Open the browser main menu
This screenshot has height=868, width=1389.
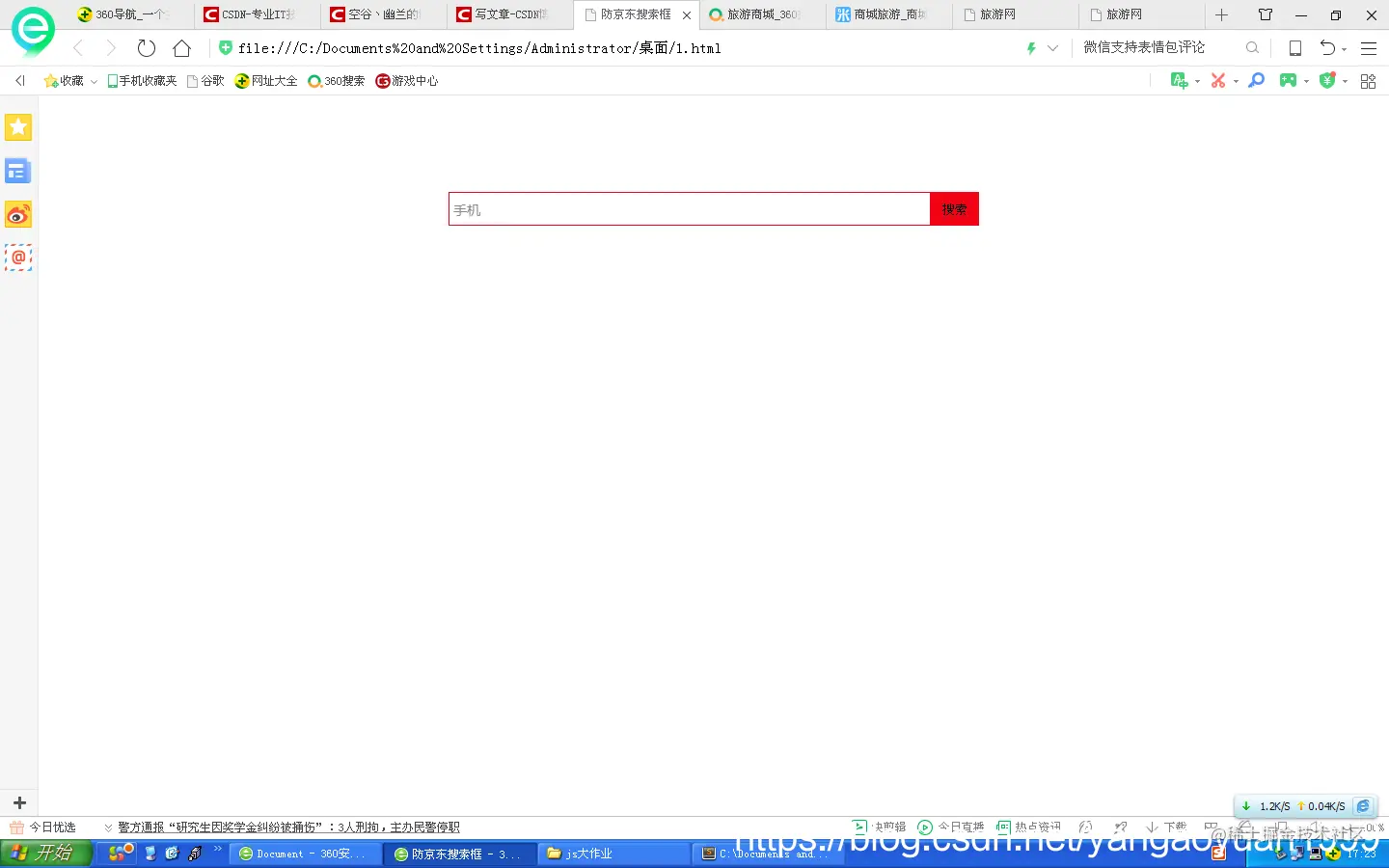(x=1369, y=48)
